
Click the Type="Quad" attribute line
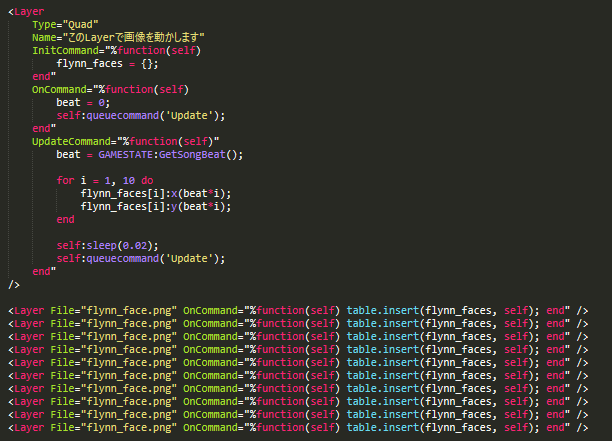point(65,25)
